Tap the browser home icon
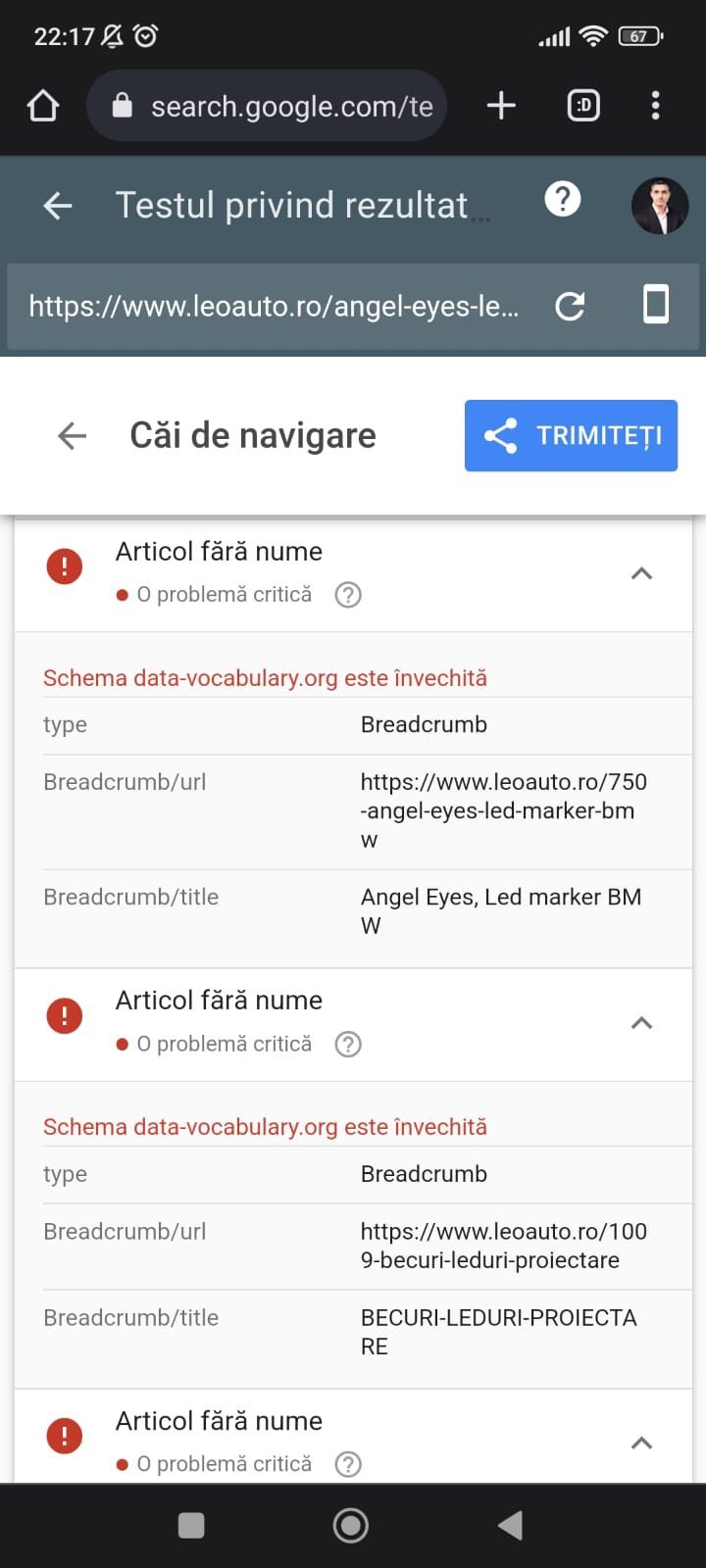Screen dimensions: 706x1568 coord(43,106)
